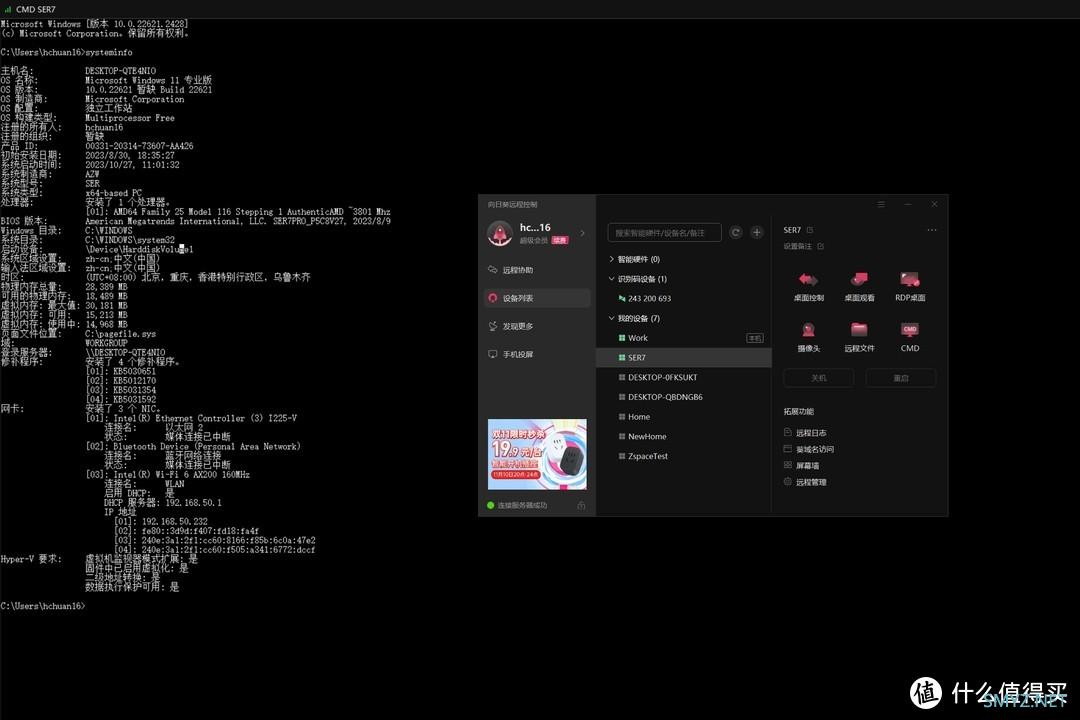Click the CMD SER7 window title
The width and height of the screenshot is (1080, 720).
click(35, 9)
